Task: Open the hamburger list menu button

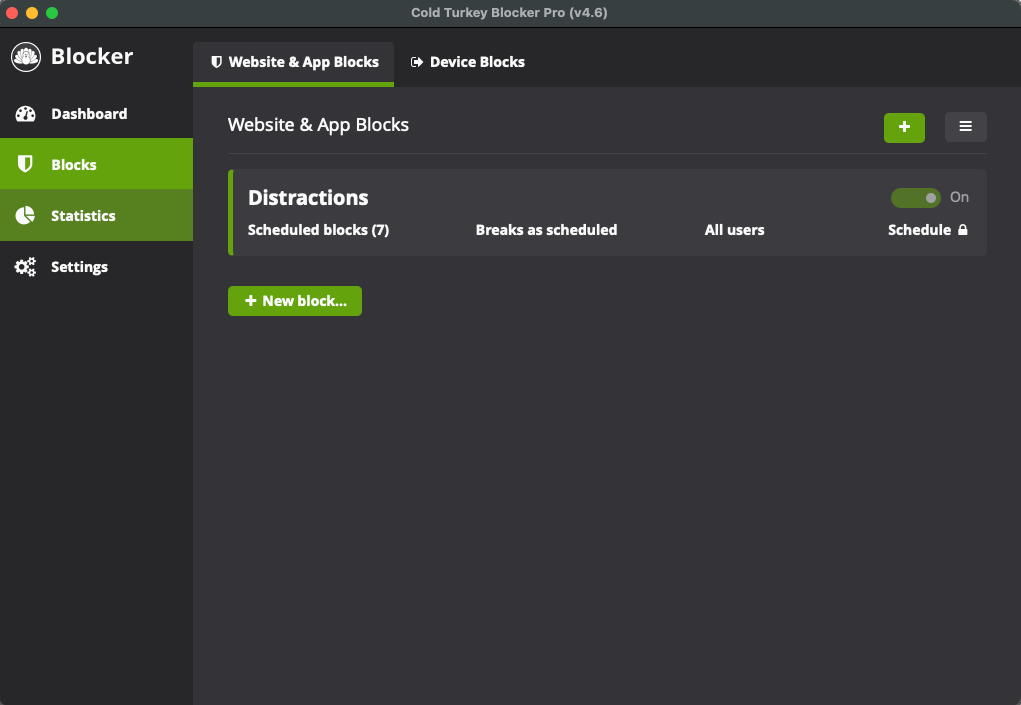Action: (x=966, y=127)
